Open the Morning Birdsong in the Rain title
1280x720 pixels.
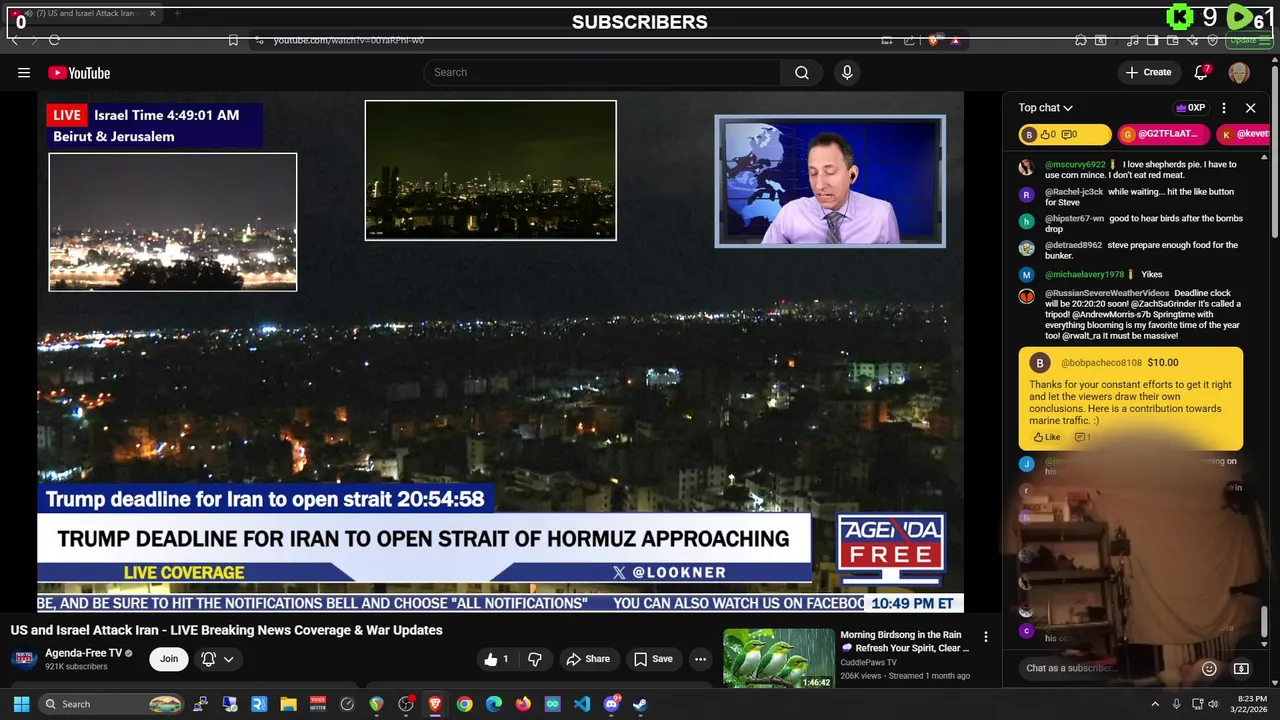[905, 641]
